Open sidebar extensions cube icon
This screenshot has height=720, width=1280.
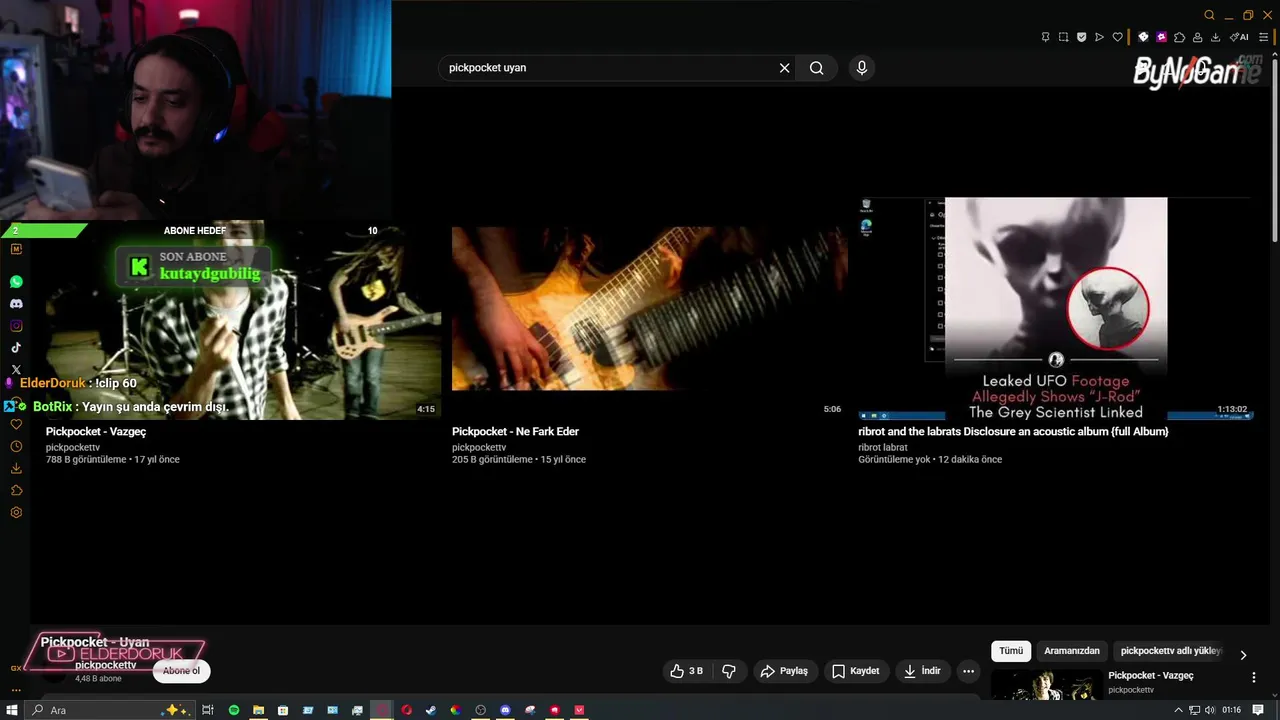(x=16, y=491)
